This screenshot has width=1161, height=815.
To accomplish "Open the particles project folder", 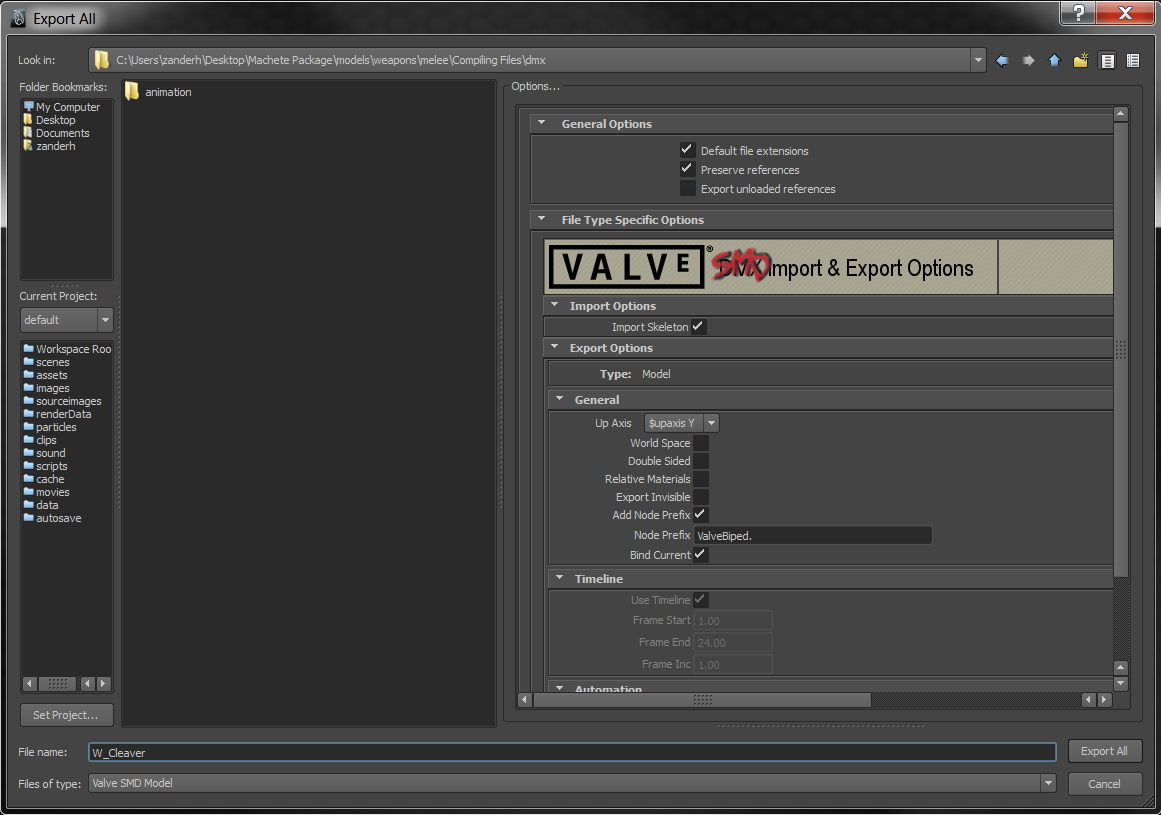I will (50, 427).
